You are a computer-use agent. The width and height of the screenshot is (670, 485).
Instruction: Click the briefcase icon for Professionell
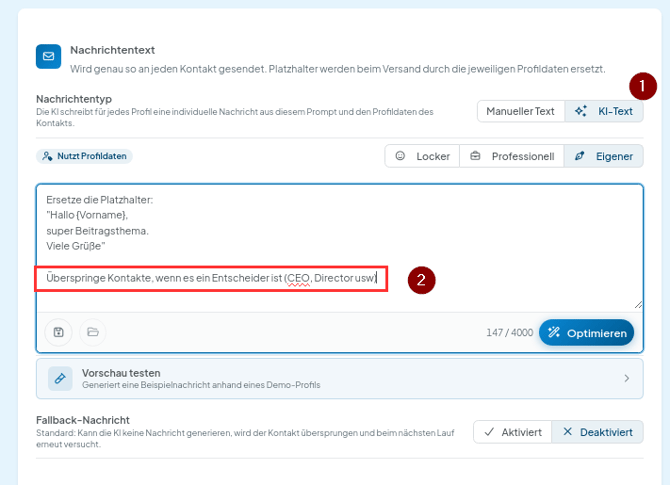click(x=475, y=156)
